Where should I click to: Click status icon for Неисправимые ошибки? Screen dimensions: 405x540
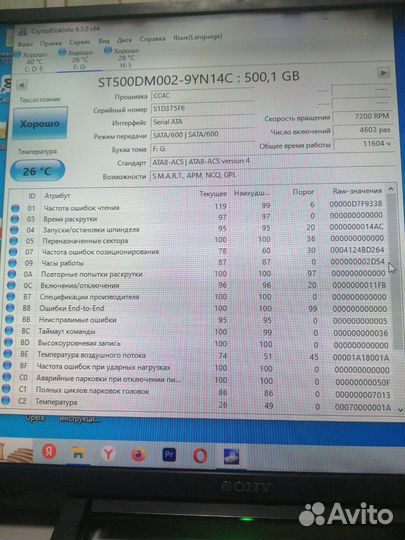click(9, 319)
